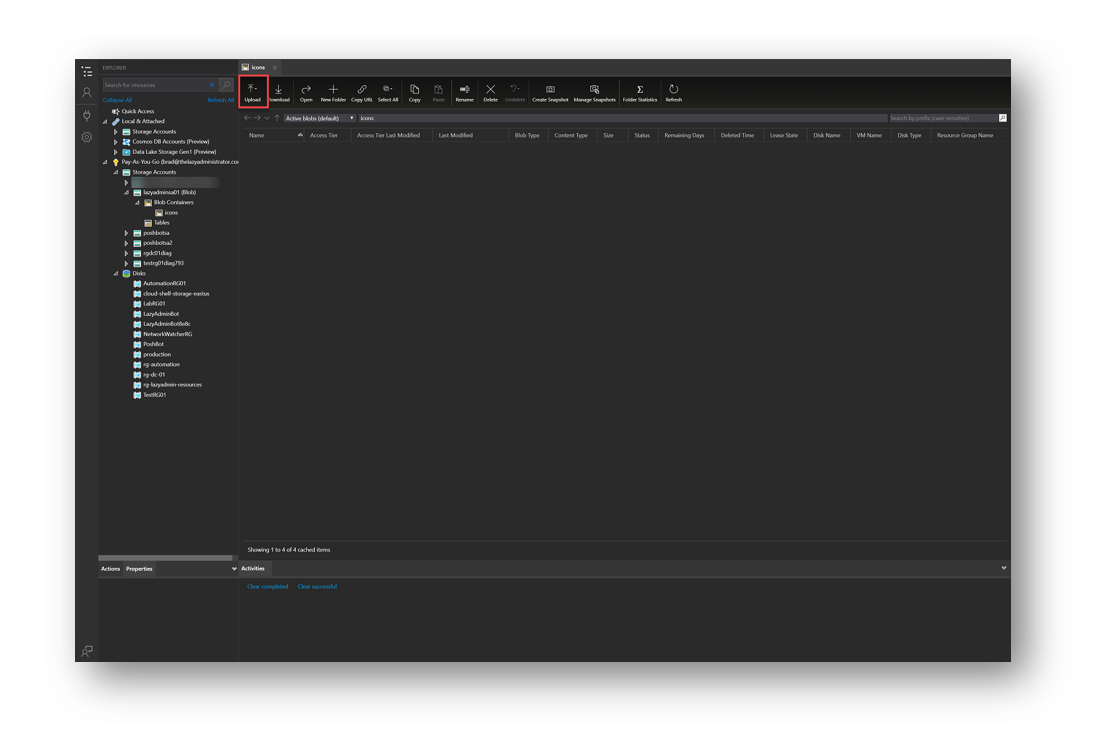Select the icons blob container in tree
Image resolution: width=1094 pixels, height=738 pixels.
point(171,213)
